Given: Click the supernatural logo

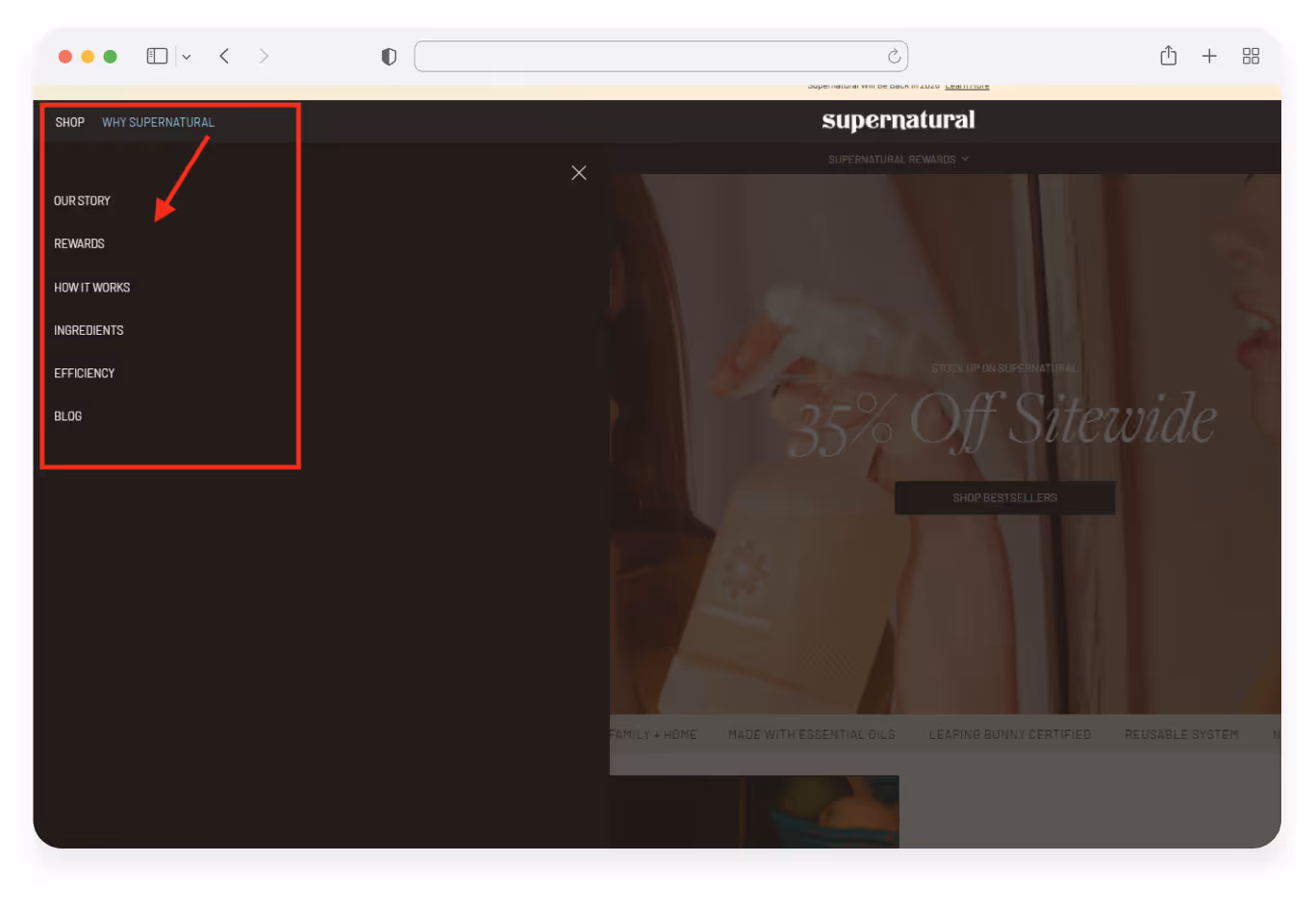Looking at the screenshot, I should tap(898, 120).
